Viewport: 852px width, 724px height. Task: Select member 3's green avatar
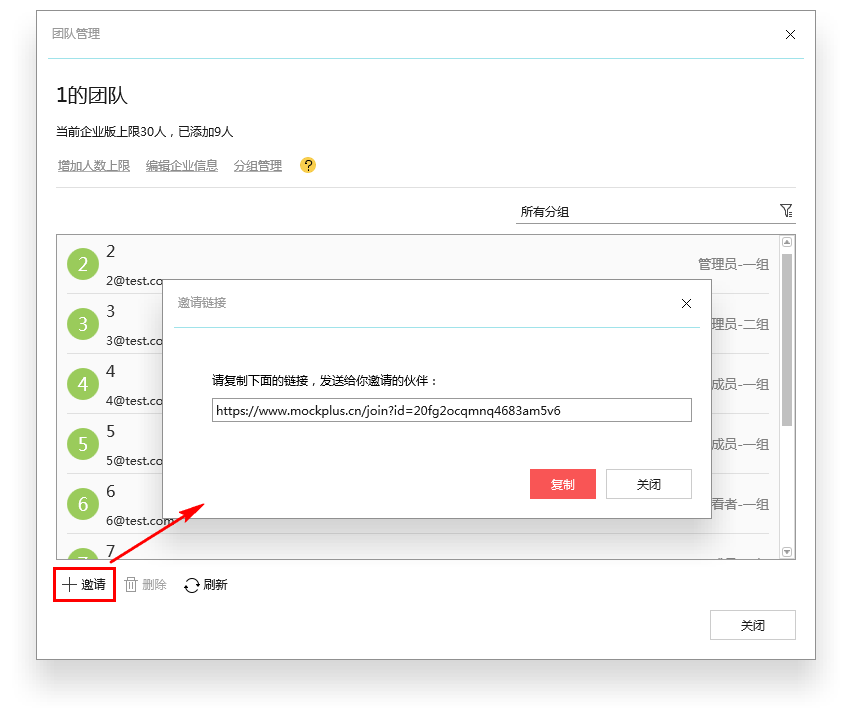click(x=83, y=324)
